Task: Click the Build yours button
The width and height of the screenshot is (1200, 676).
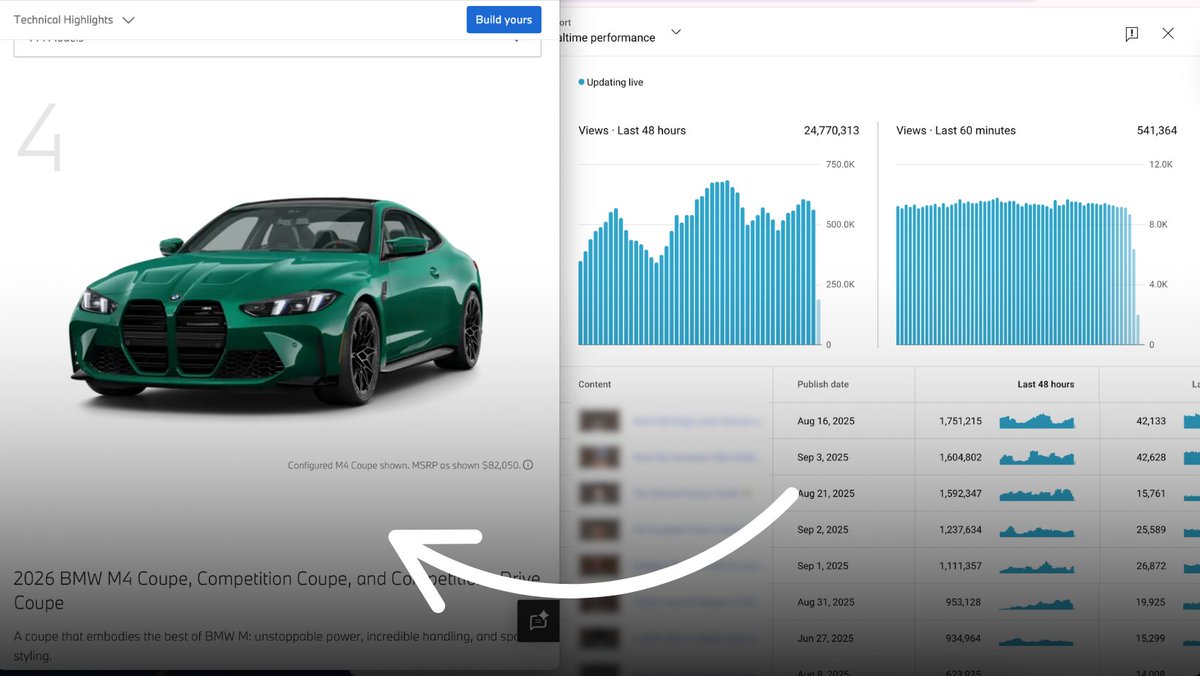Action: pyautogui.click(x=504, y=20)
